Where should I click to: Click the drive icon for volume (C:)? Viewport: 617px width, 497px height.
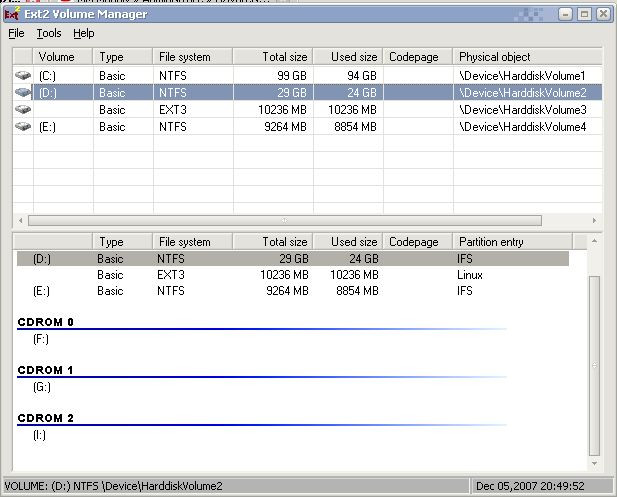[x=23, y=75]
